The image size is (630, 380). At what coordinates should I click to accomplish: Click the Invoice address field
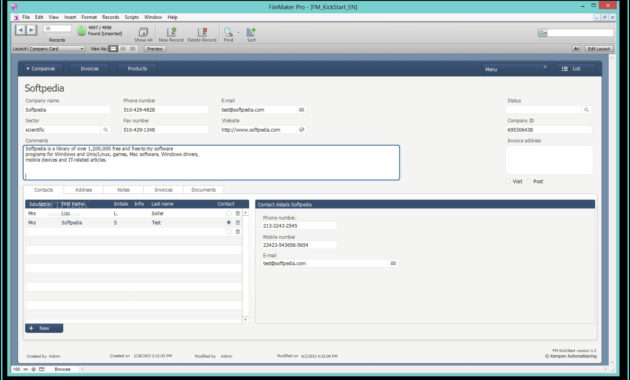(549, 160)
